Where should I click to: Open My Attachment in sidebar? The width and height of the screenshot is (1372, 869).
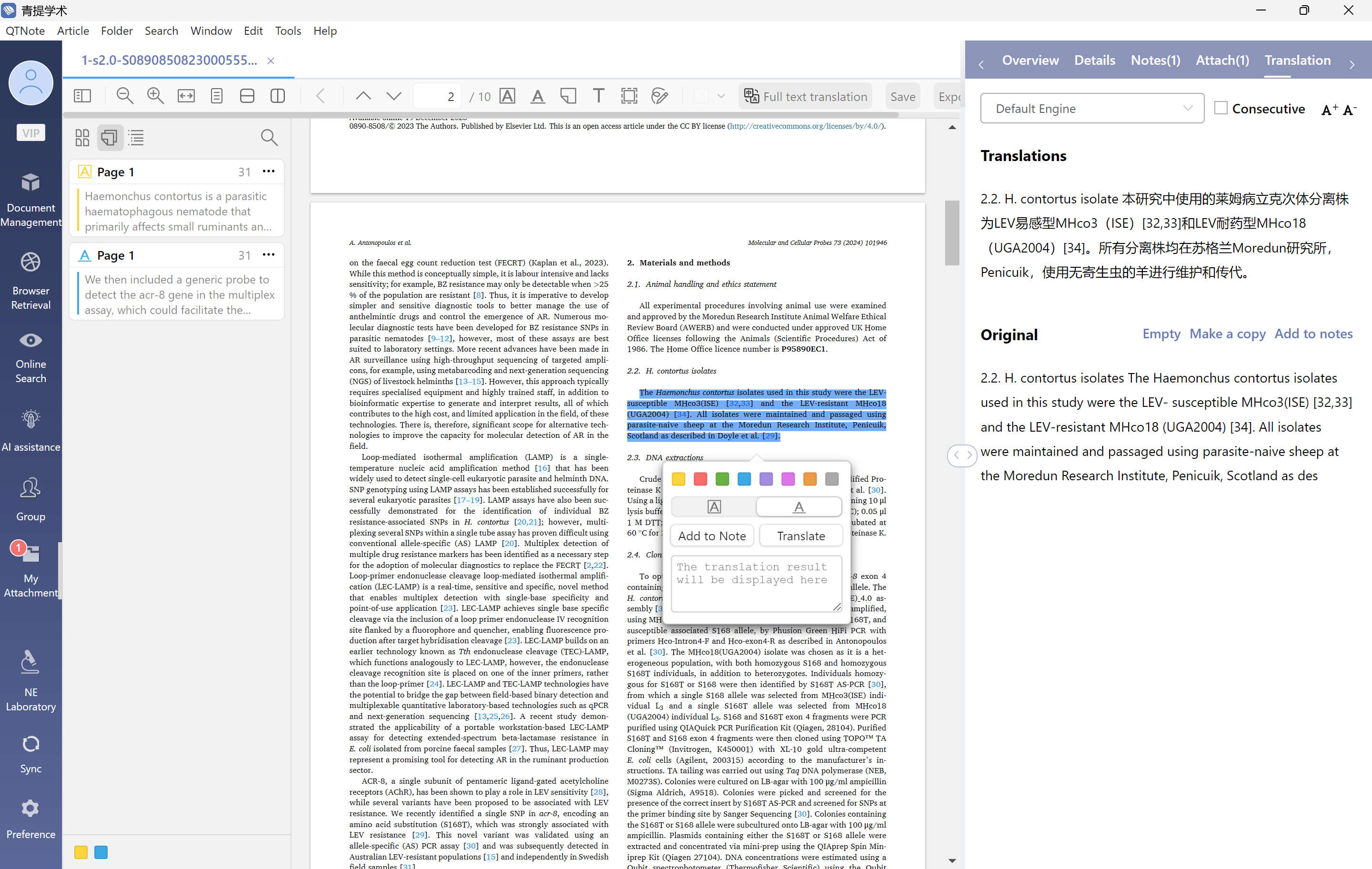31,570
